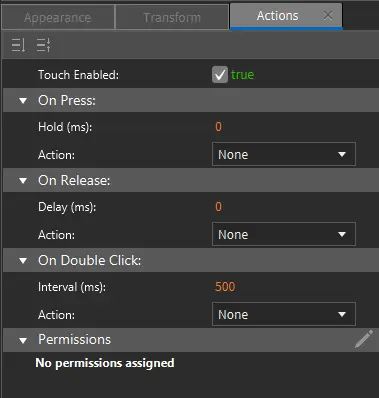
Task: Edit permissions with the pencil icon
Action: coord(364,339)
